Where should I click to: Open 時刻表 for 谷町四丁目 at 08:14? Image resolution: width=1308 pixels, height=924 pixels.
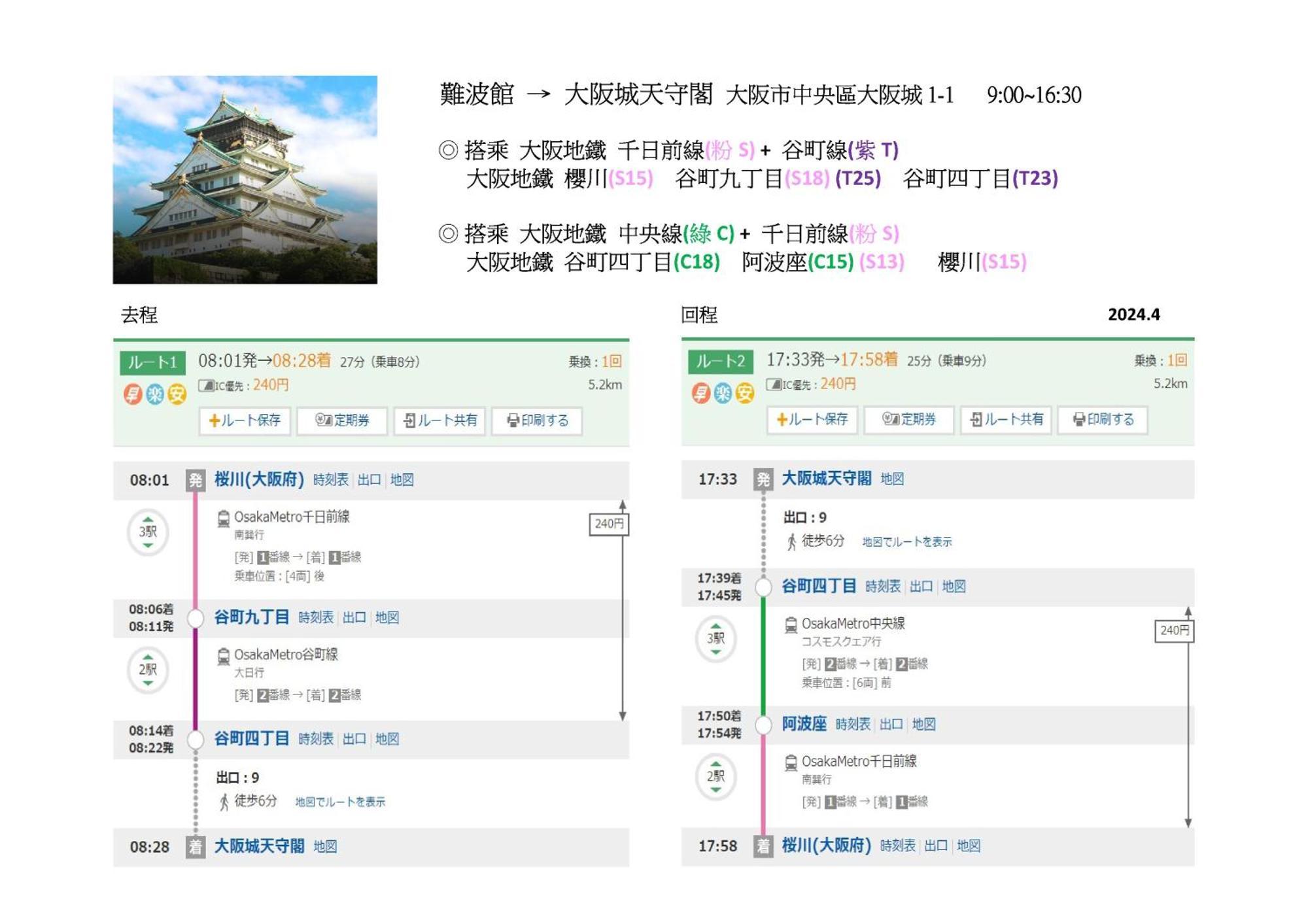point(315,739)
